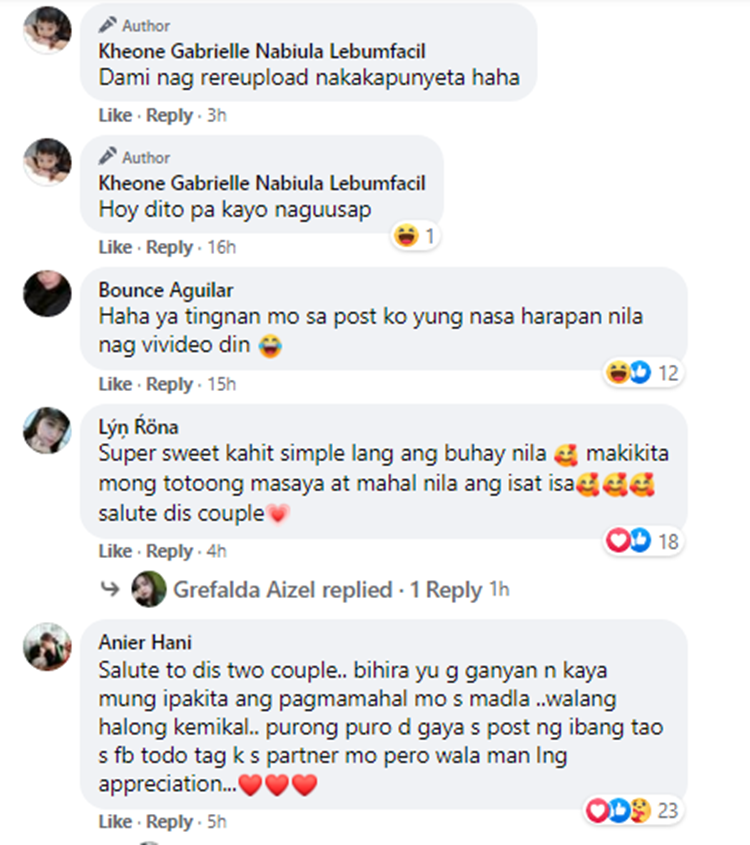The height and width of the screenshot is (845, 750).
Task: Open haha reaction on 'Hoy dito pa kayo' comment
Action: 415,236
